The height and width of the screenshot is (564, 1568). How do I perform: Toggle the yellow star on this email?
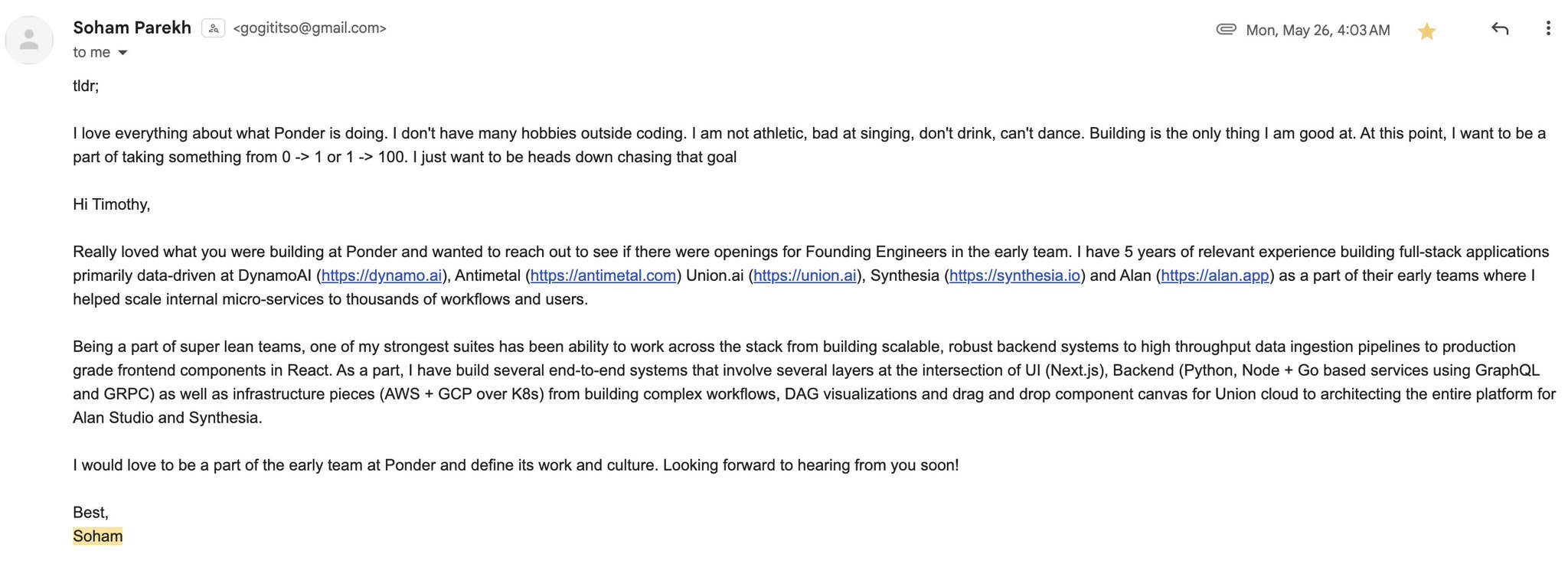click(1426, 31)
